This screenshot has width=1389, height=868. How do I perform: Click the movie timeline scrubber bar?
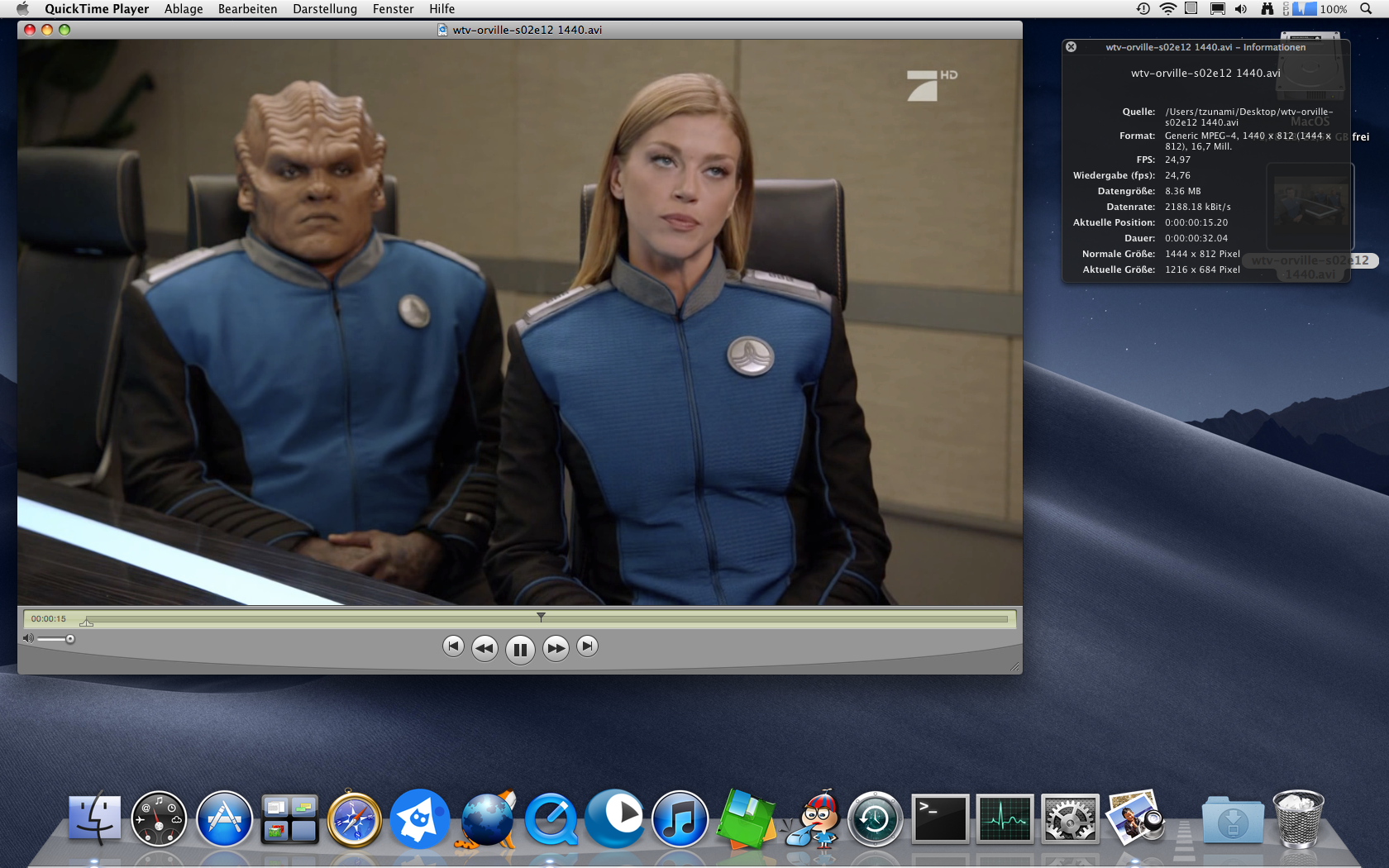pyautogui.click(x=546, y=618)
